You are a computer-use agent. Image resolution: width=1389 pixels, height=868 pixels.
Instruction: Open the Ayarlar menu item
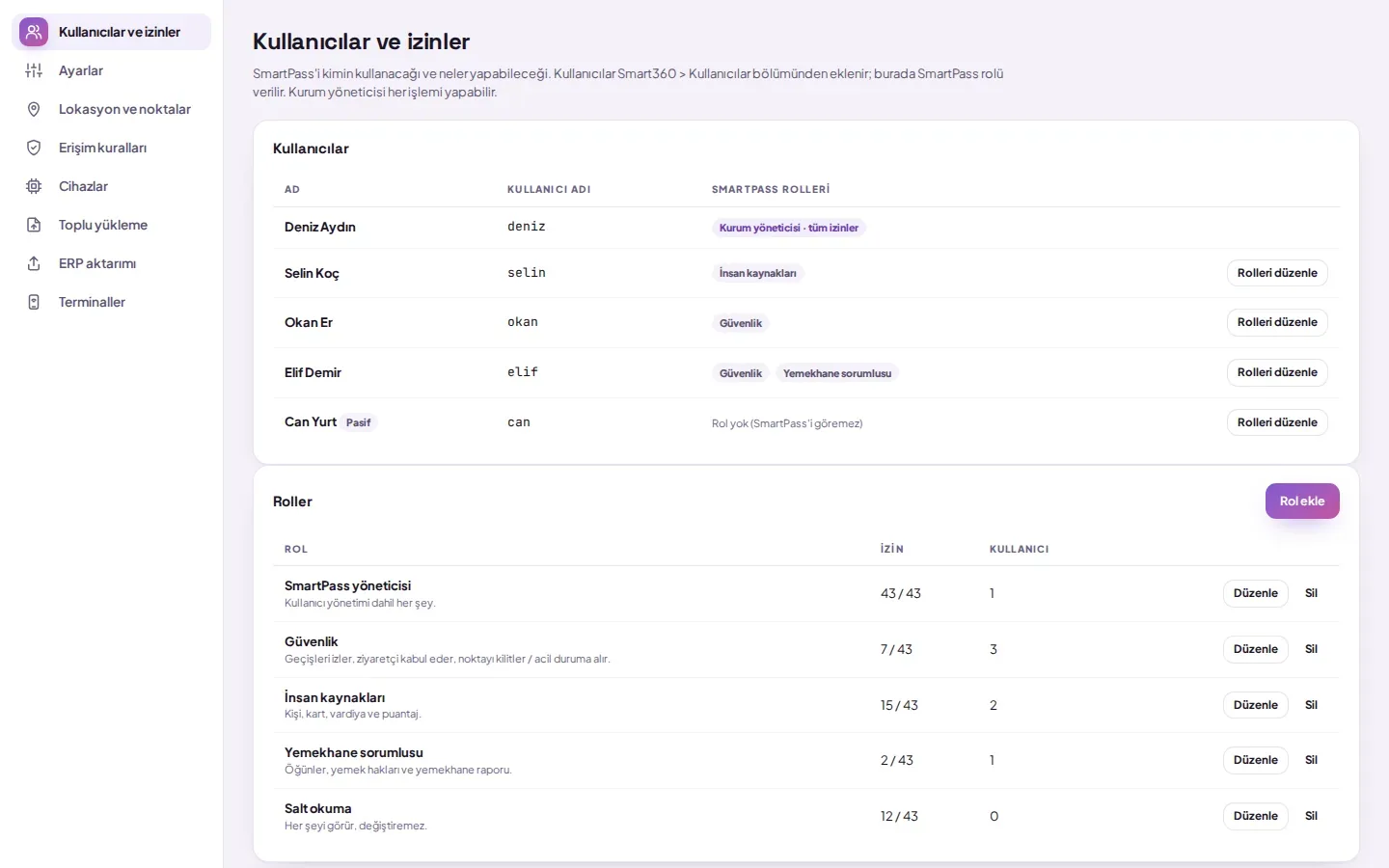(x=111, y=70)
